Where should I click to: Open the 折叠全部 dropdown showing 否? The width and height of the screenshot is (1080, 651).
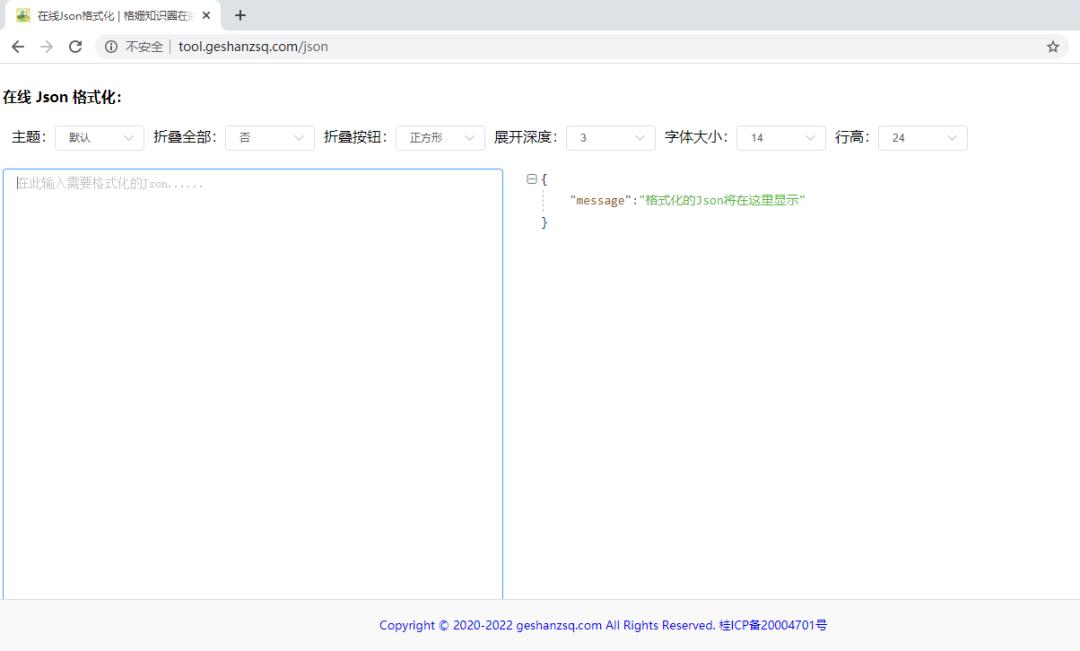point(269,137)
